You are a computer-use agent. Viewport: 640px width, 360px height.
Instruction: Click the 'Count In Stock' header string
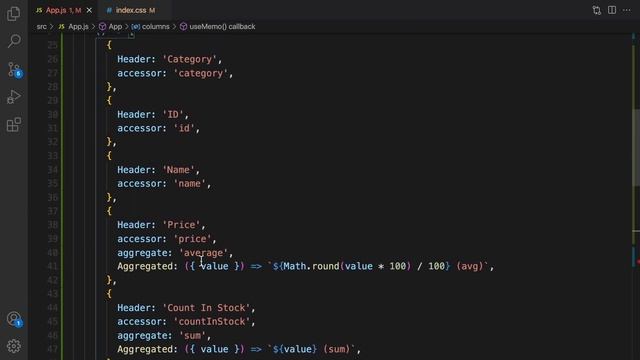(206, 308)
